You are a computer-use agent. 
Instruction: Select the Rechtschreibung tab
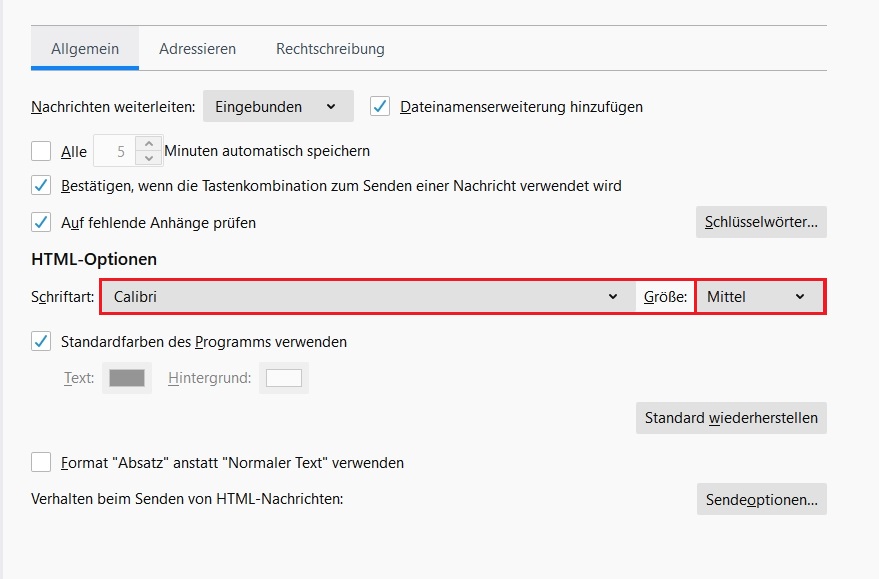pyautogui.click(x=330, y=48)
